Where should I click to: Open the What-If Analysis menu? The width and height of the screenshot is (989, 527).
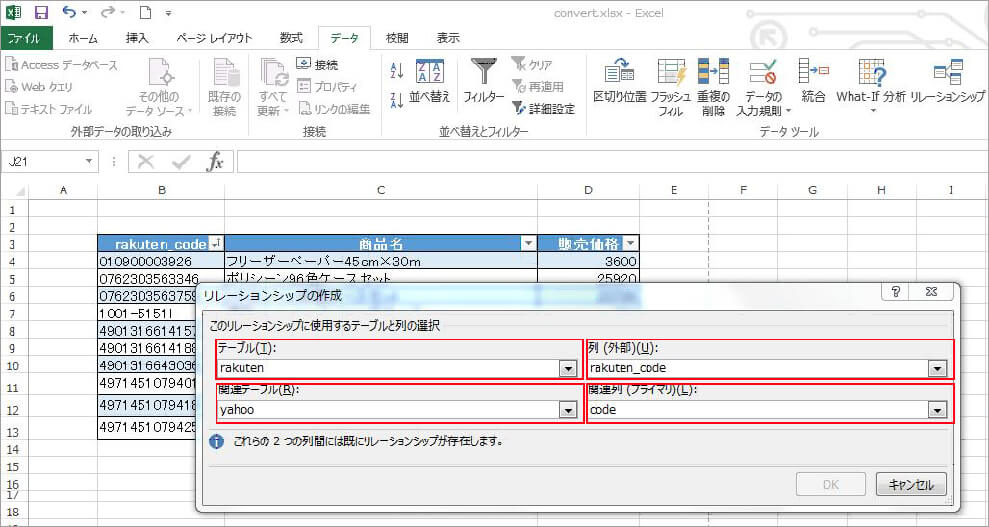coord(871,80)
